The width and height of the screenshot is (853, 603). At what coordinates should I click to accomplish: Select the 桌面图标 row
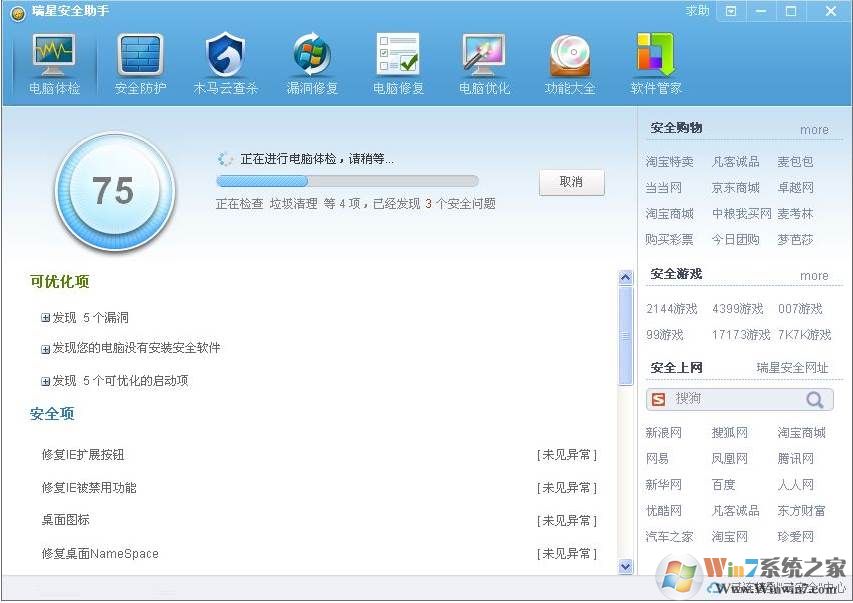click(319, 520)
